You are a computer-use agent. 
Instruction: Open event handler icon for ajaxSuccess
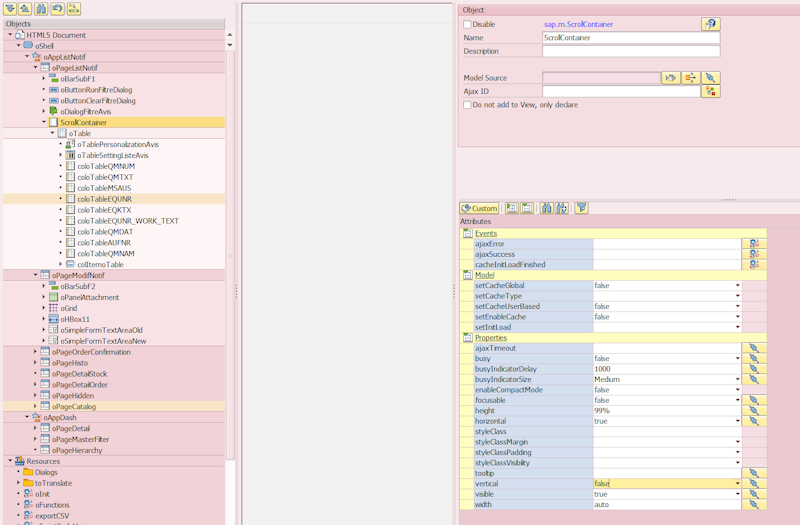(754, 254)
